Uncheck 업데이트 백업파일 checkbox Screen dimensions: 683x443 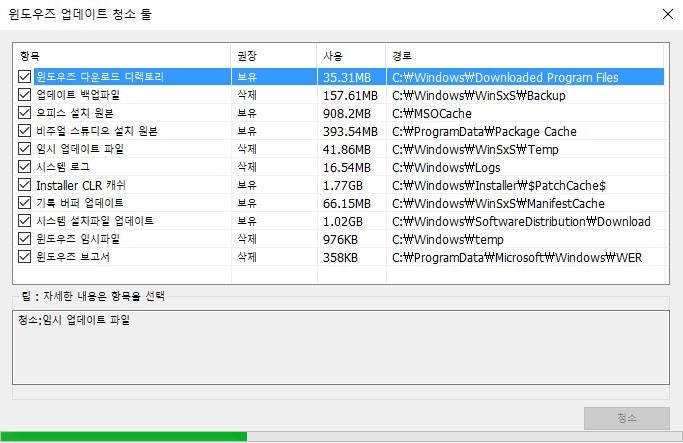click(x=24, y=95)
